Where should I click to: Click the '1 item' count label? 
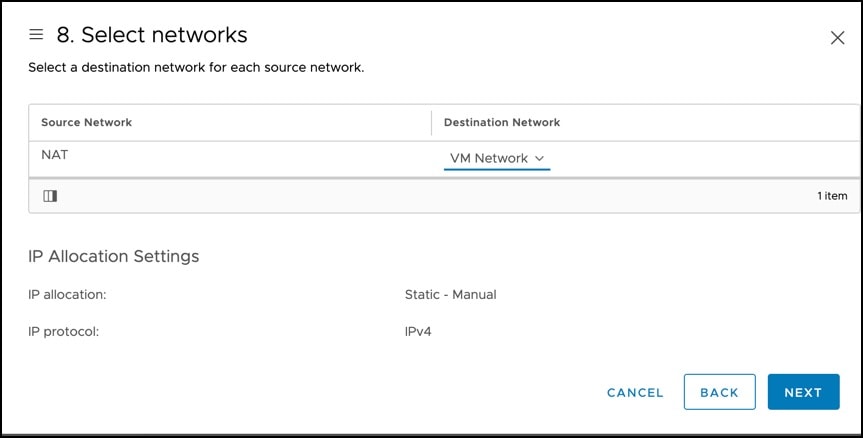[x=832, y=196]
